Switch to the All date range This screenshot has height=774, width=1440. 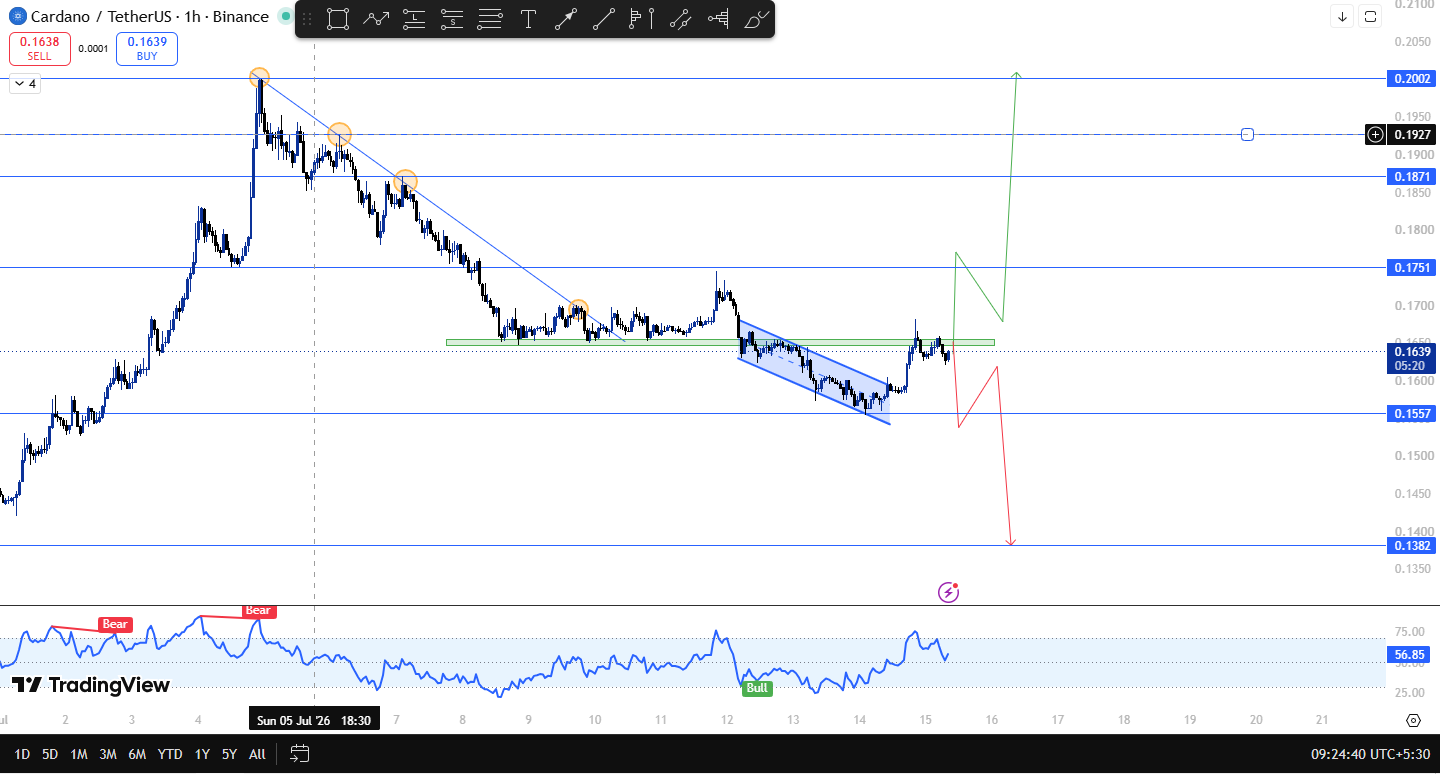(257, 754)
